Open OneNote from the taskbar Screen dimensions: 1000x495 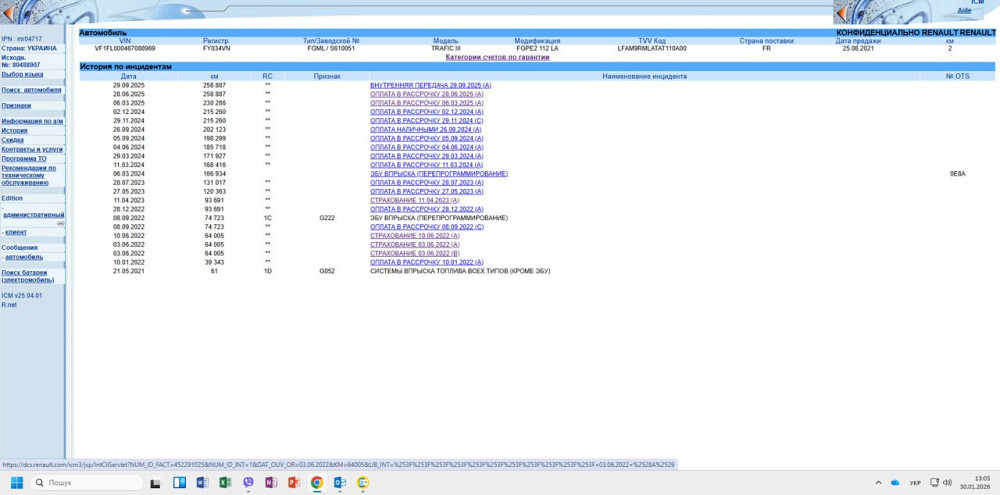click(271, 483)
